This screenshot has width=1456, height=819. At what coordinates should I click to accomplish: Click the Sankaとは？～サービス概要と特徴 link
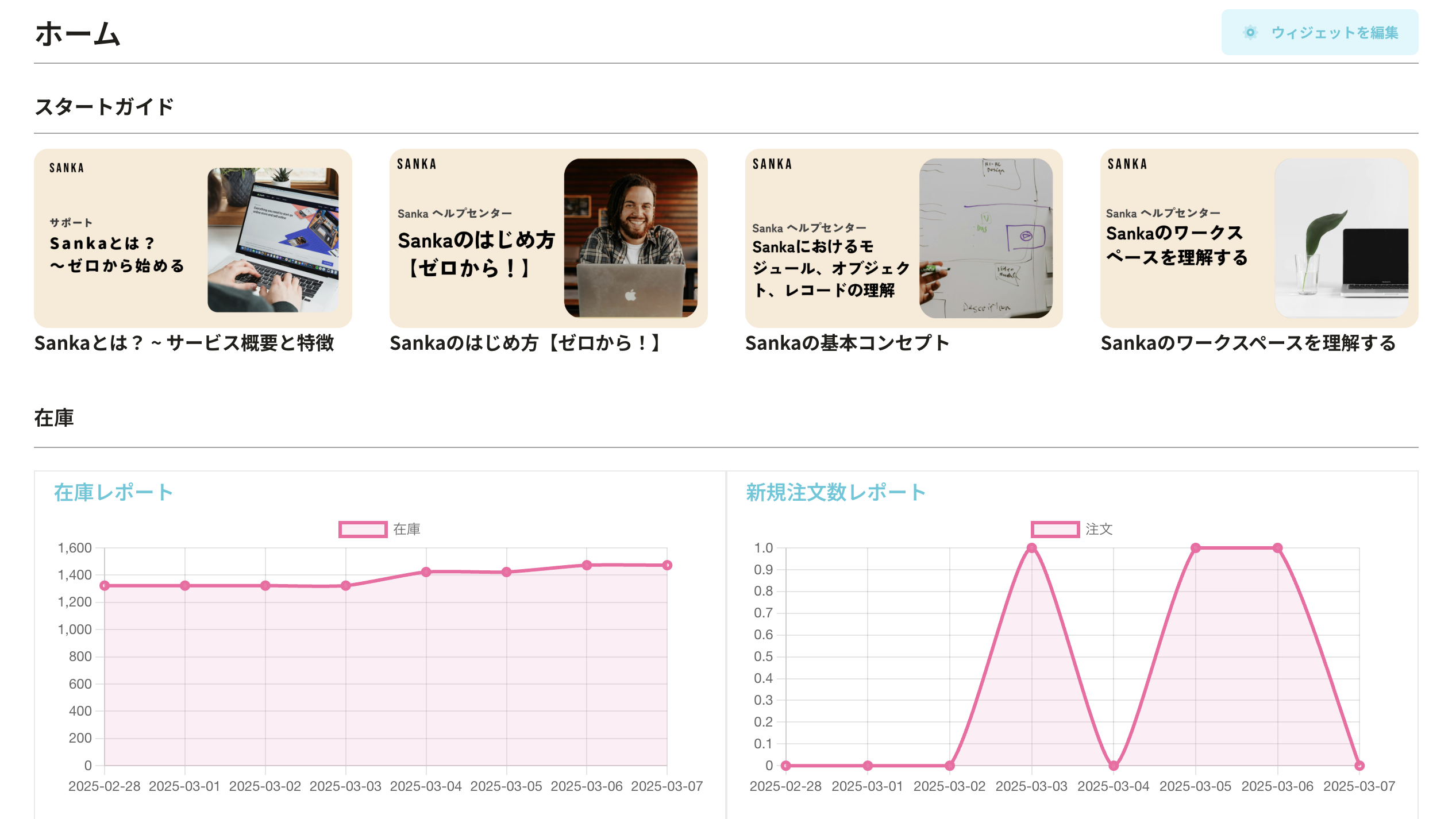click(184, 343)
